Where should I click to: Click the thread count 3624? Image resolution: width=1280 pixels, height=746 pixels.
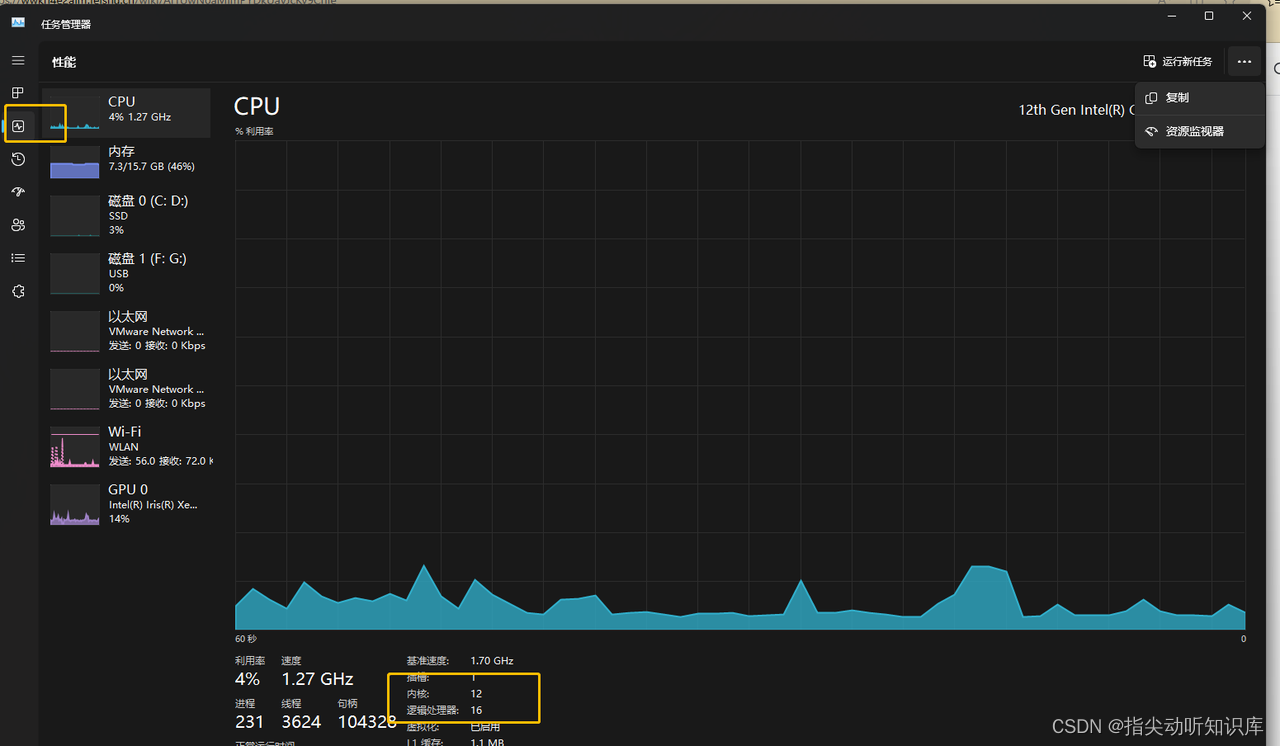[301, 722]
